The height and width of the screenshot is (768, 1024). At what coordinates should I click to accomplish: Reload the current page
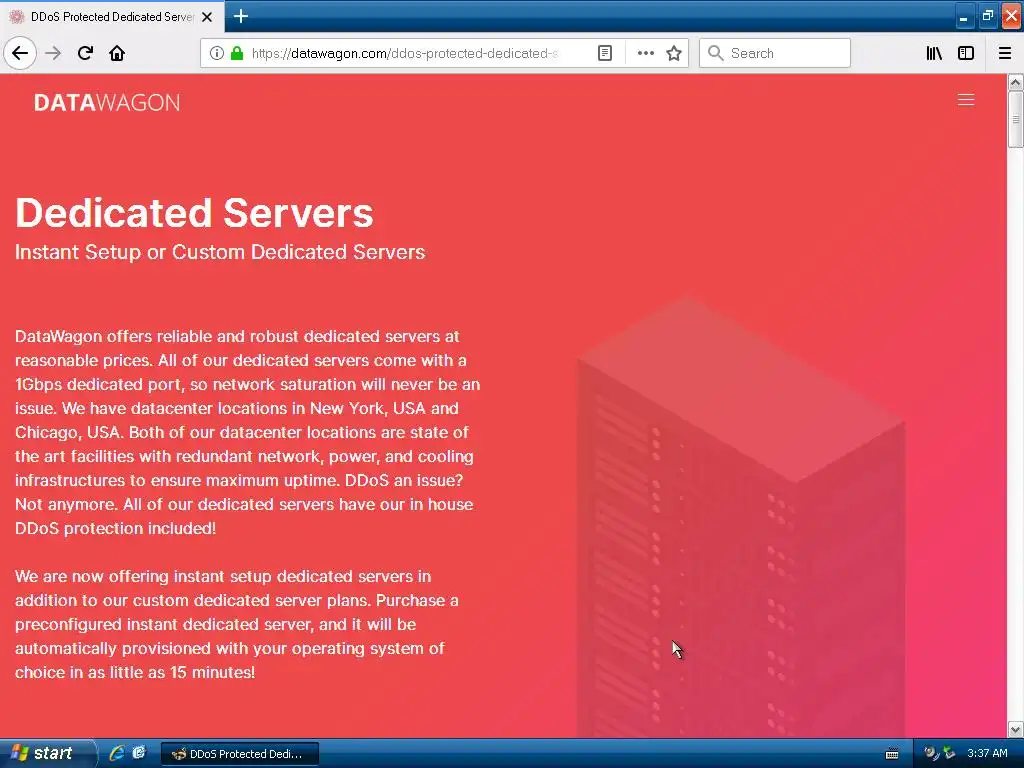(85, 53)
